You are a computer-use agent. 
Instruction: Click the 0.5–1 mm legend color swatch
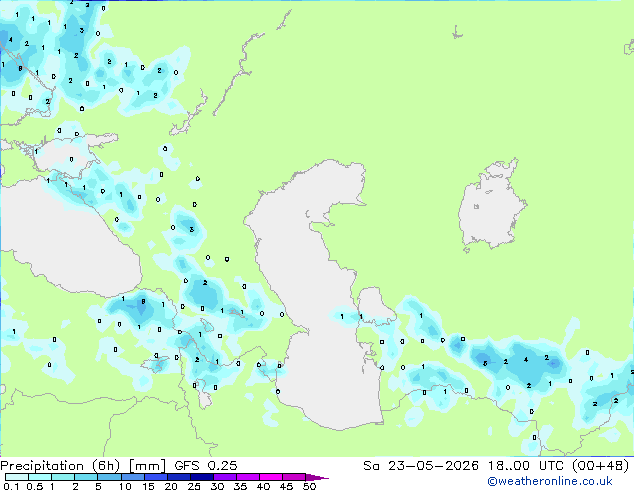[x=40, y=477]
